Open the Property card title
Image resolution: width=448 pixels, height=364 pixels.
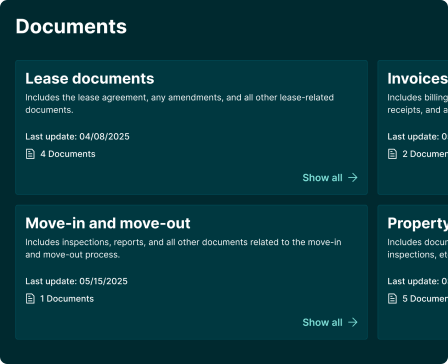tap(417, 223)
